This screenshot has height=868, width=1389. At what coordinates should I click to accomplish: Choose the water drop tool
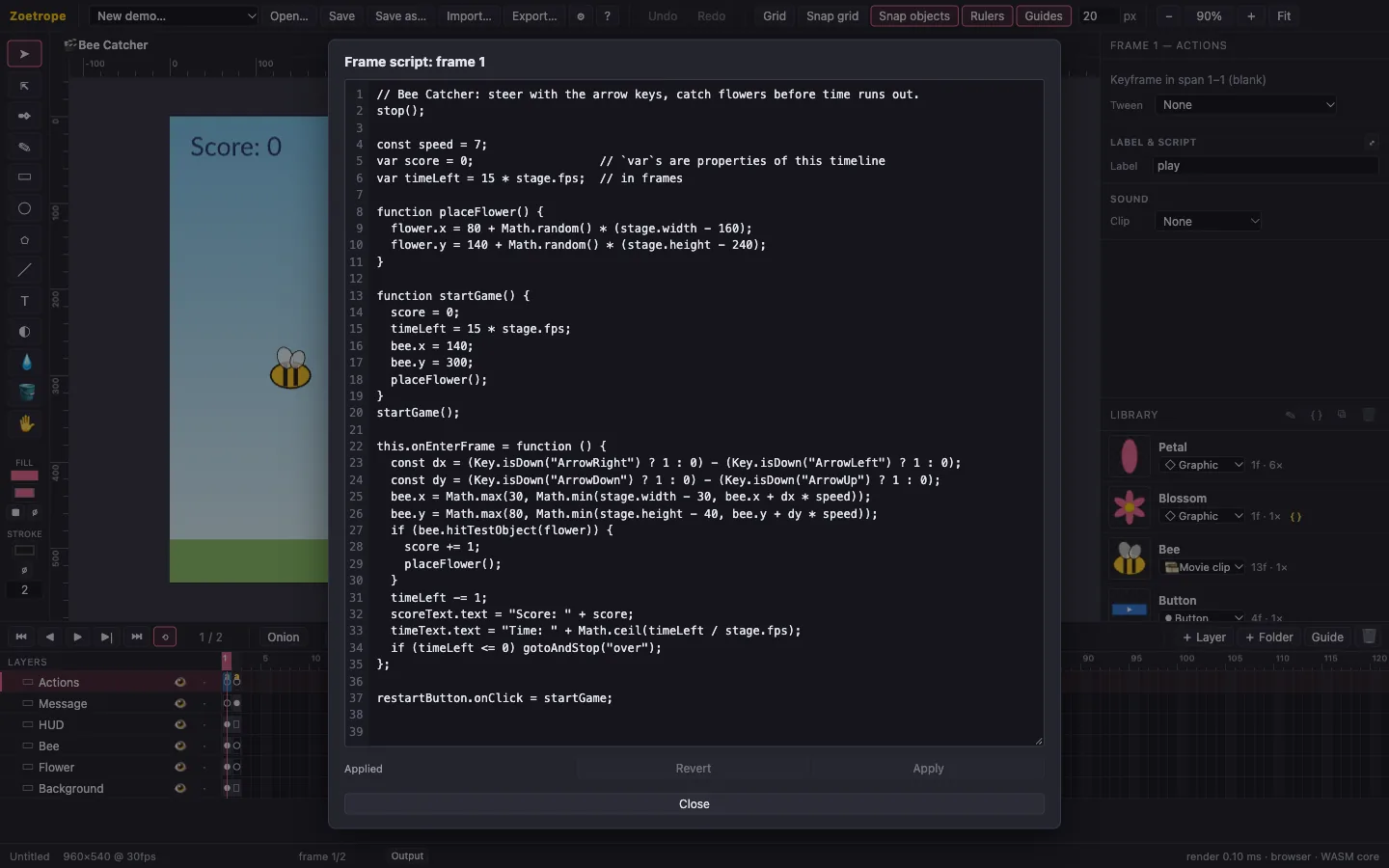click(25, 363)
